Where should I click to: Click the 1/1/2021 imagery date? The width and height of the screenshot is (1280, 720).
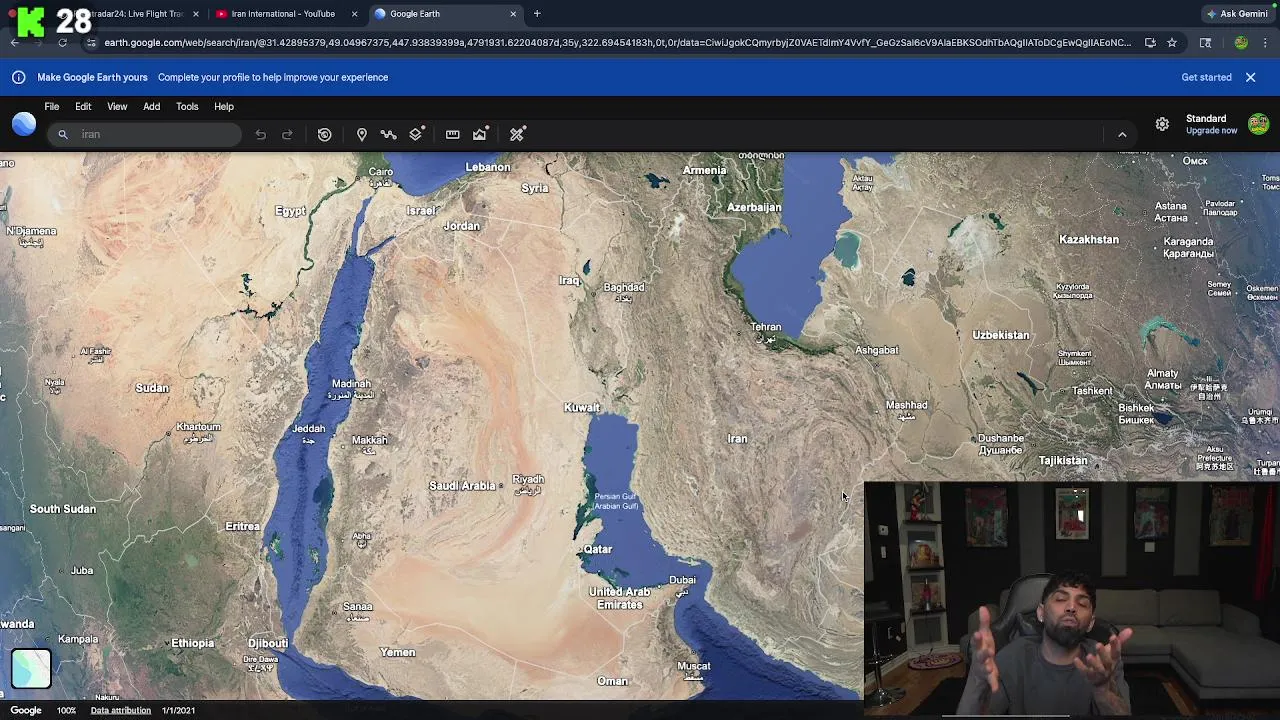(179, 710)
